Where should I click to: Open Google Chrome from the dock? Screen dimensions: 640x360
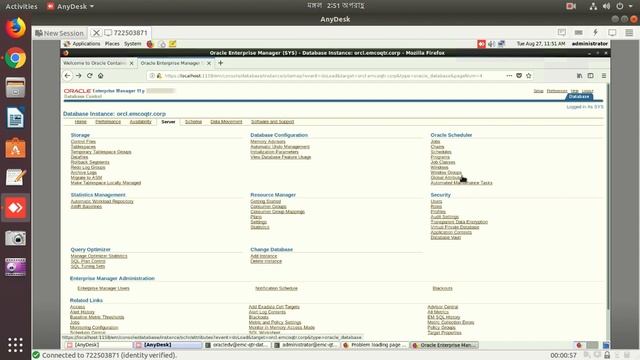coord(16,58)
